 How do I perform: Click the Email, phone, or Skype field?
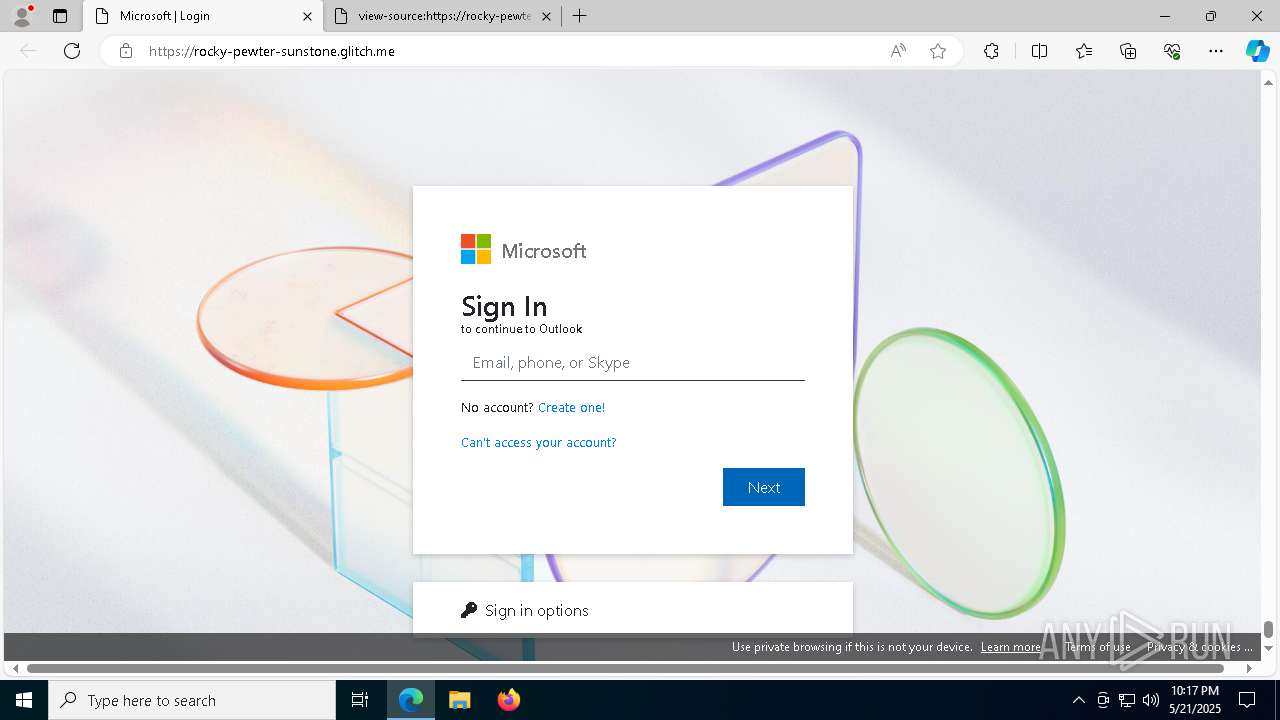pyautogui.click(x=632, y=363)
